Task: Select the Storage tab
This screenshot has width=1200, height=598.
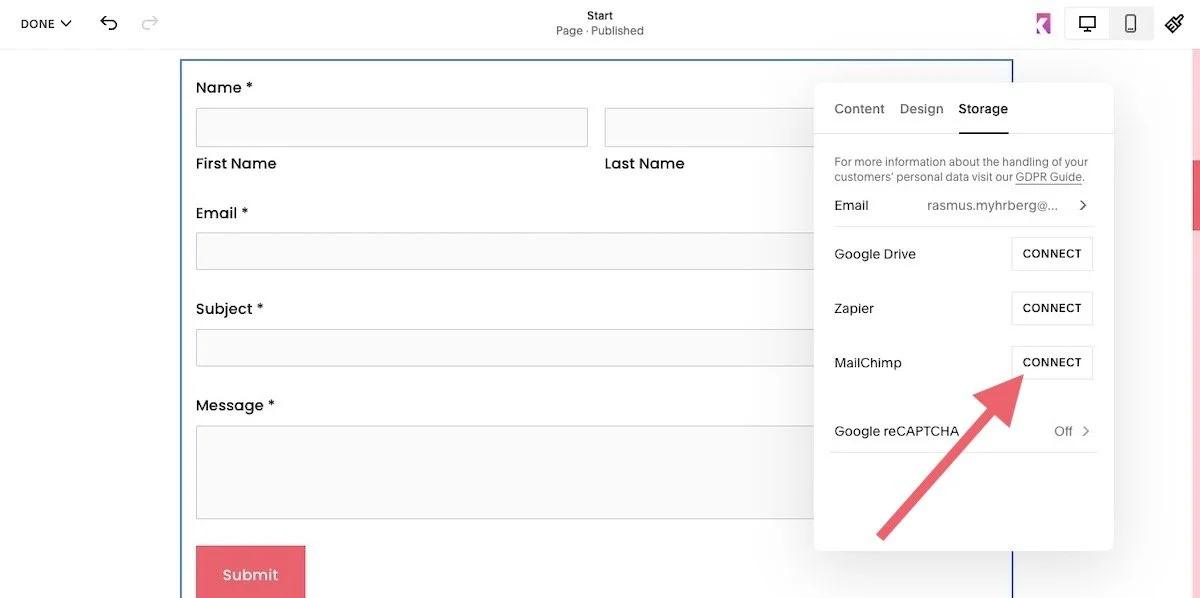Action: pyautogui.click(x=983, y=108)
